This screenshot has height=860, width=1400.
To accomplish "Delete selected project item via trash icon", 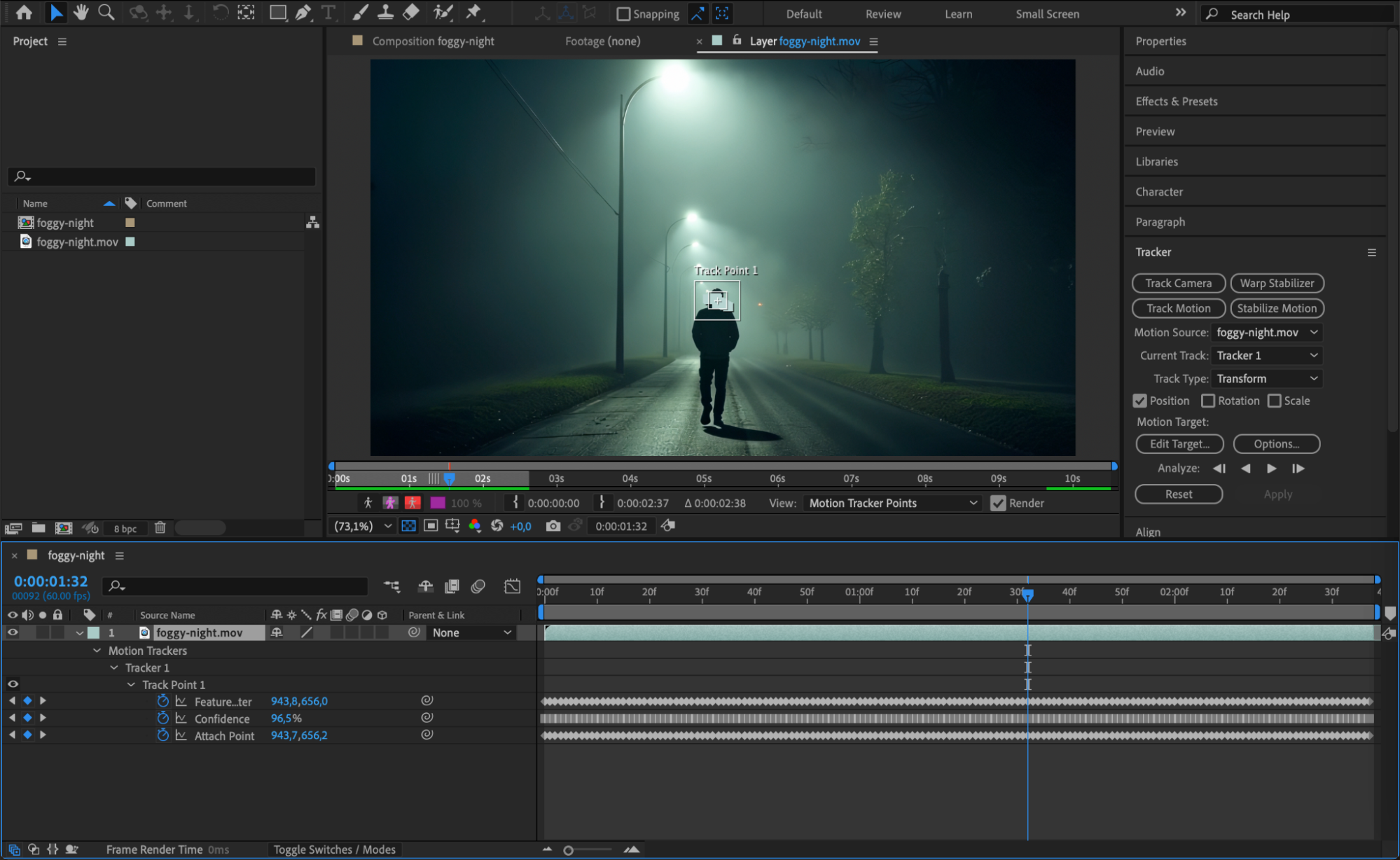I will pos(160,528).
